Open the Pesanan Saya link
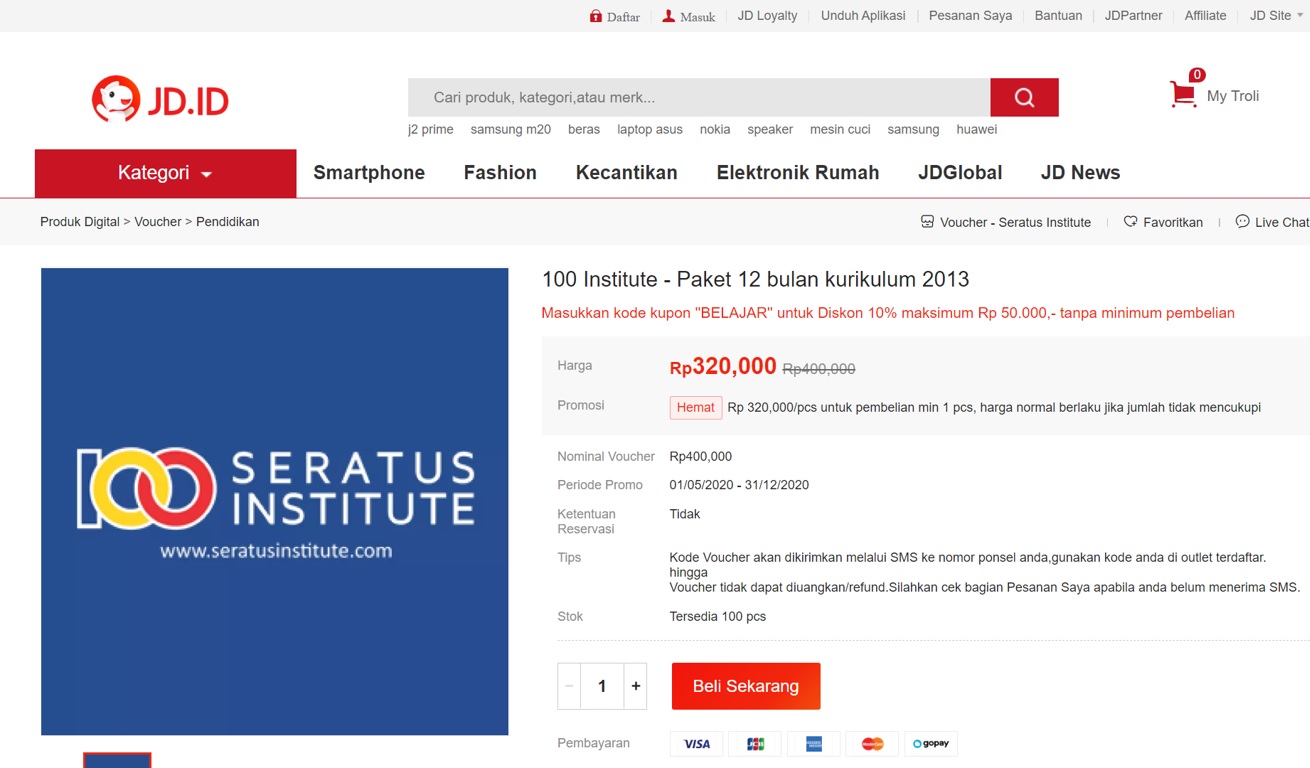The height and width of the screenshot is (768, 1310). click(970, 16)
